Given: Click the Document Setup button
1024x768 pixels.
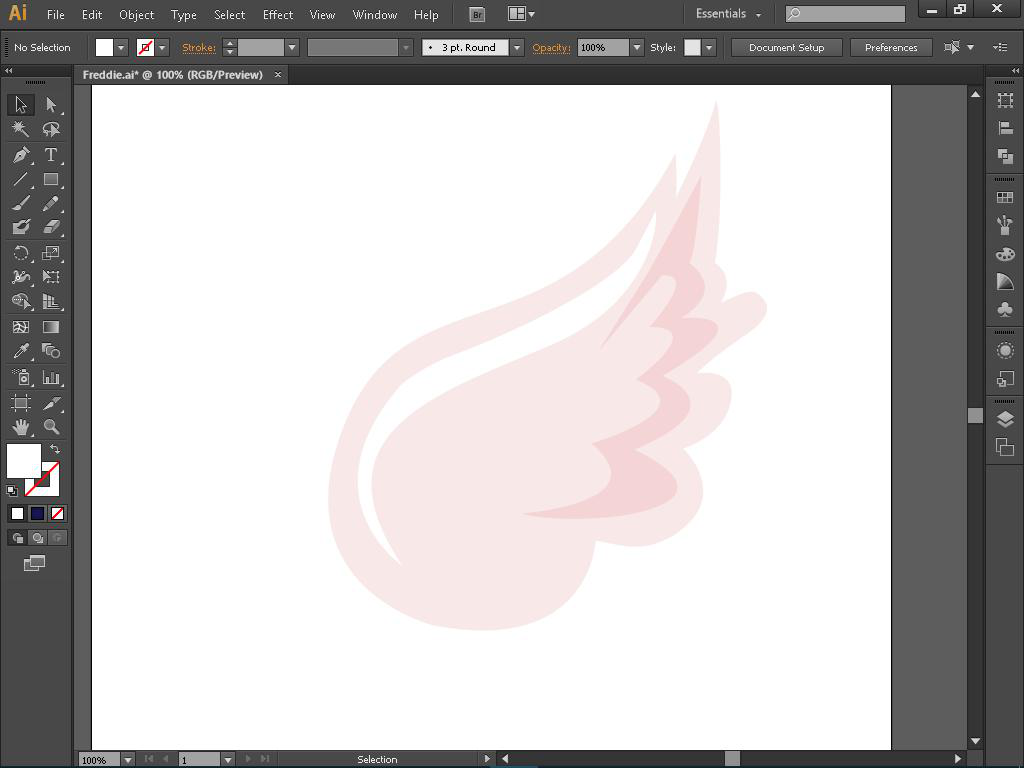Looking at the screenshot, I should pyautogui.click(x=786, y=48).
